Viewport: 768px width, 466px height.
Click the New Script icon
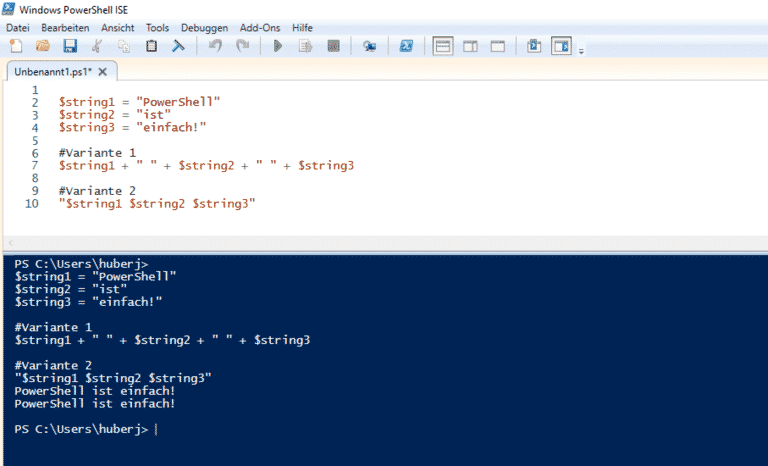click(16, 46)
